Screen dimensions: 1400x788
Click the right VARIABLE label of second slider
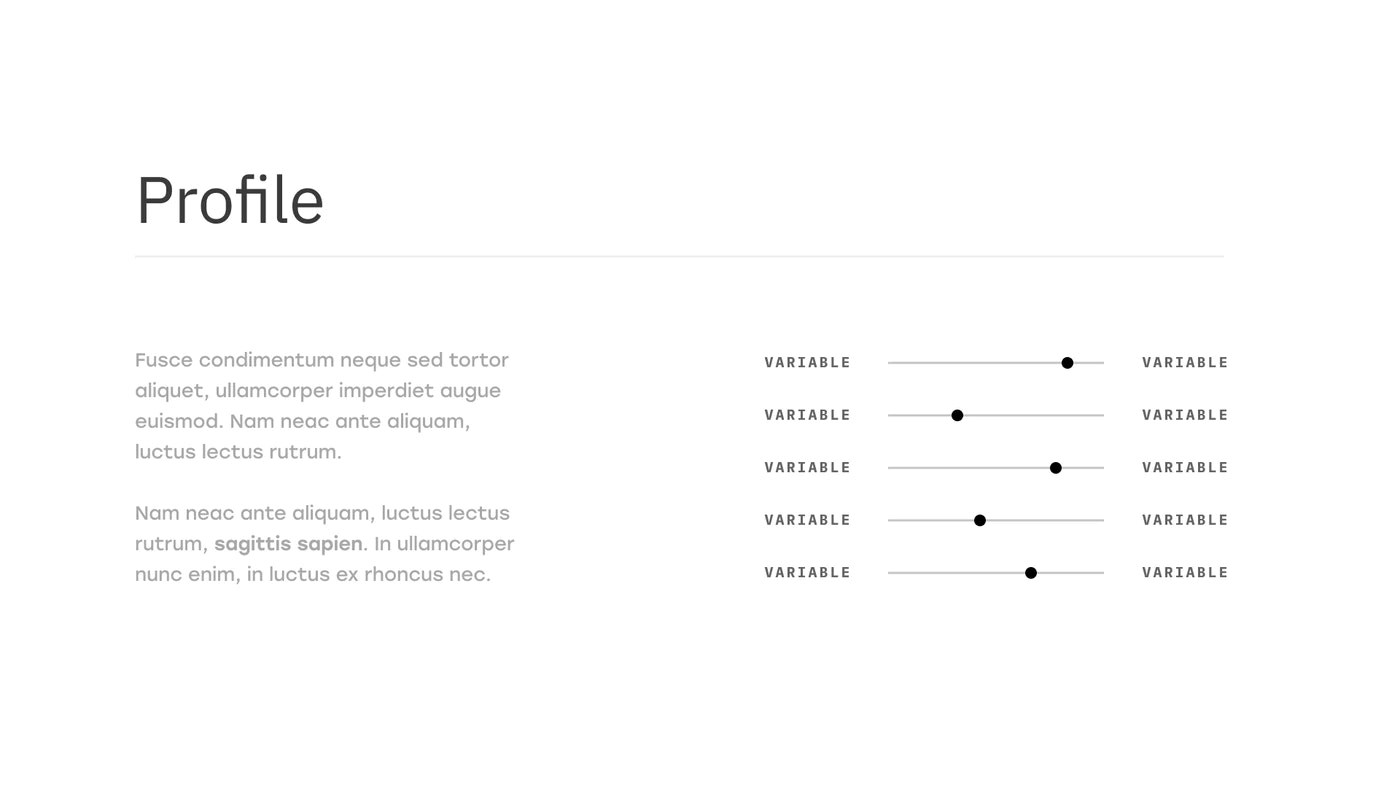click(1185, 415)
